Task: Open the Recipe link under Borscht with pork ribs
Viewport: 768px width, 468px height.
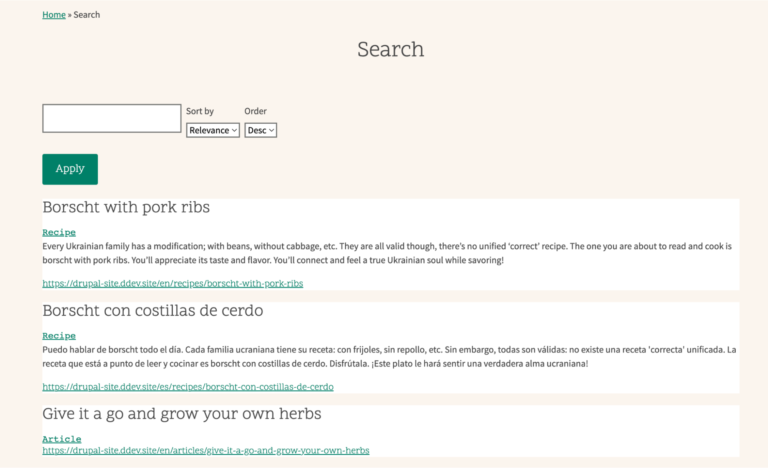Action: [x=59, y=232]
